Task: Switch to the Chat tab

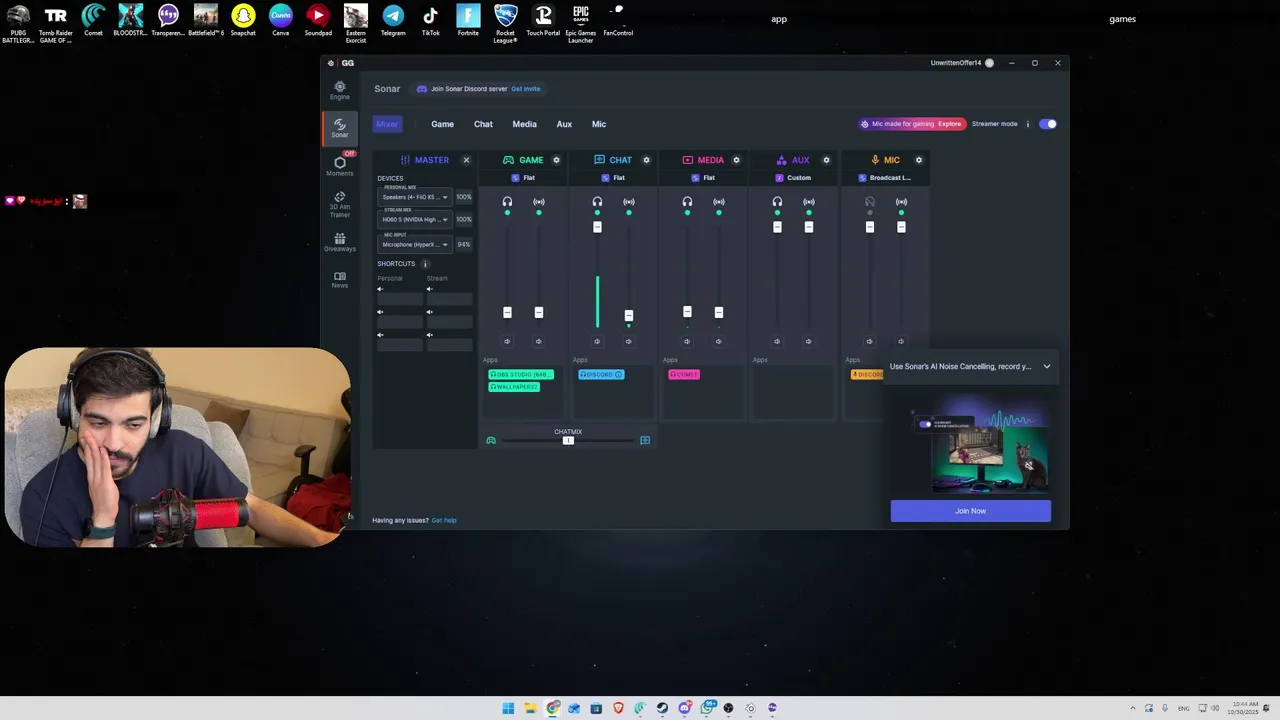Action: coord(483,124)
